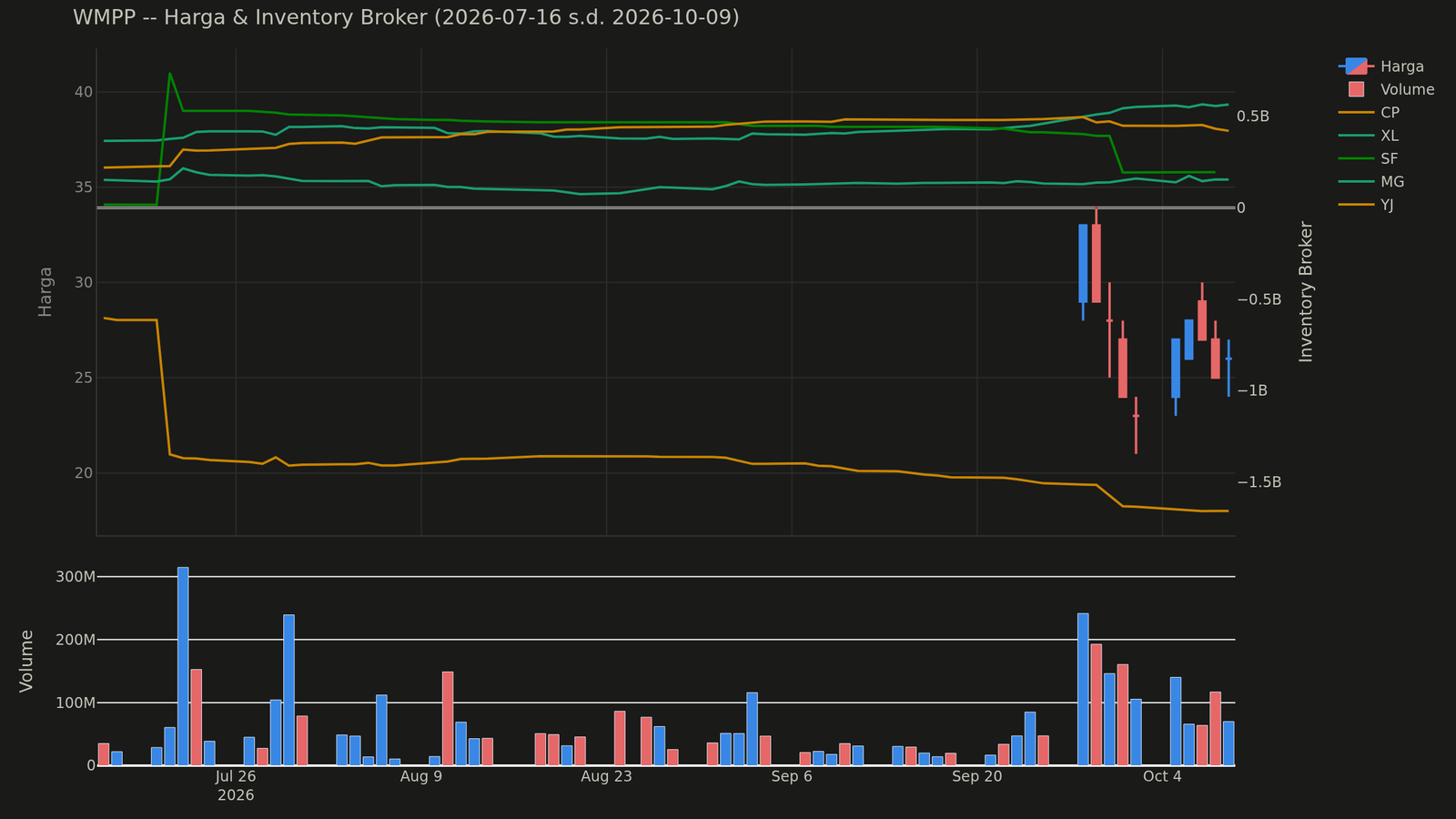
Task: Toggle the SF legend entry
Action: (x=1370, y=158)
